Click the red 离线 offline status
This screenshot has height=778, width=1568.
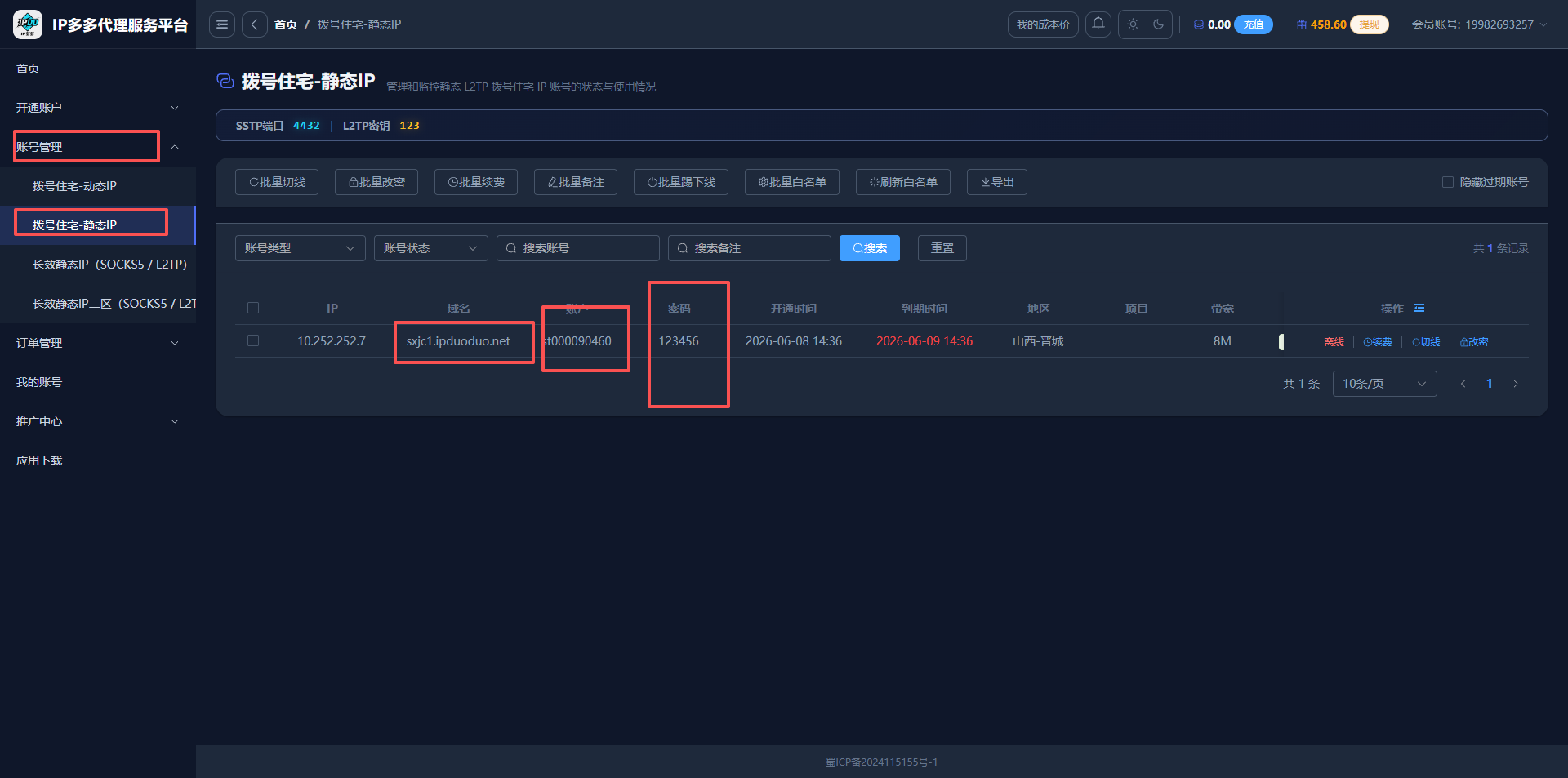tap(1334, 342)
